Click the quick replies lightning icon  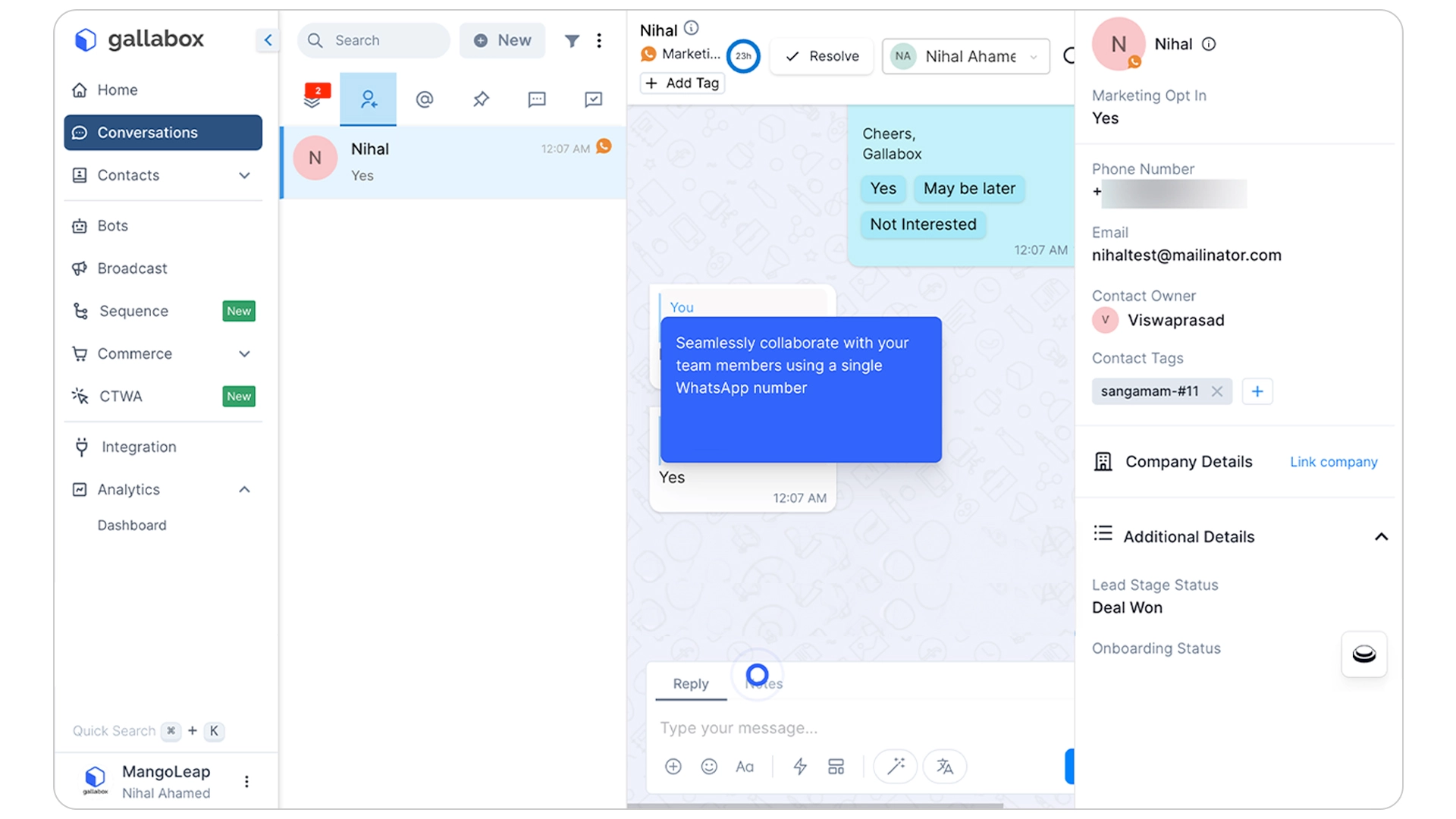tap(800, 766)
